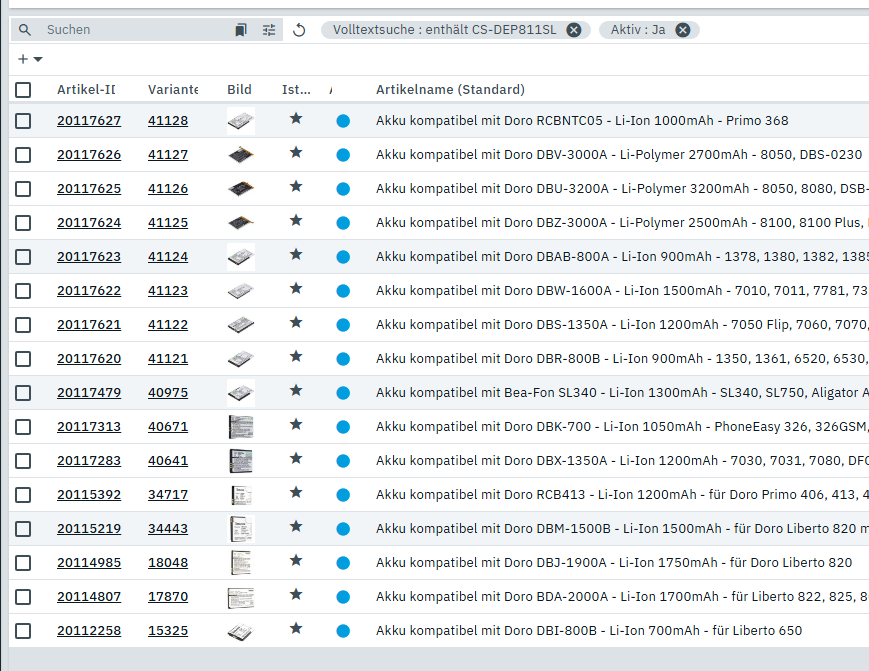Click the Suchen search input field
This screenshot has height=671, width=869.
click(135, 30)
